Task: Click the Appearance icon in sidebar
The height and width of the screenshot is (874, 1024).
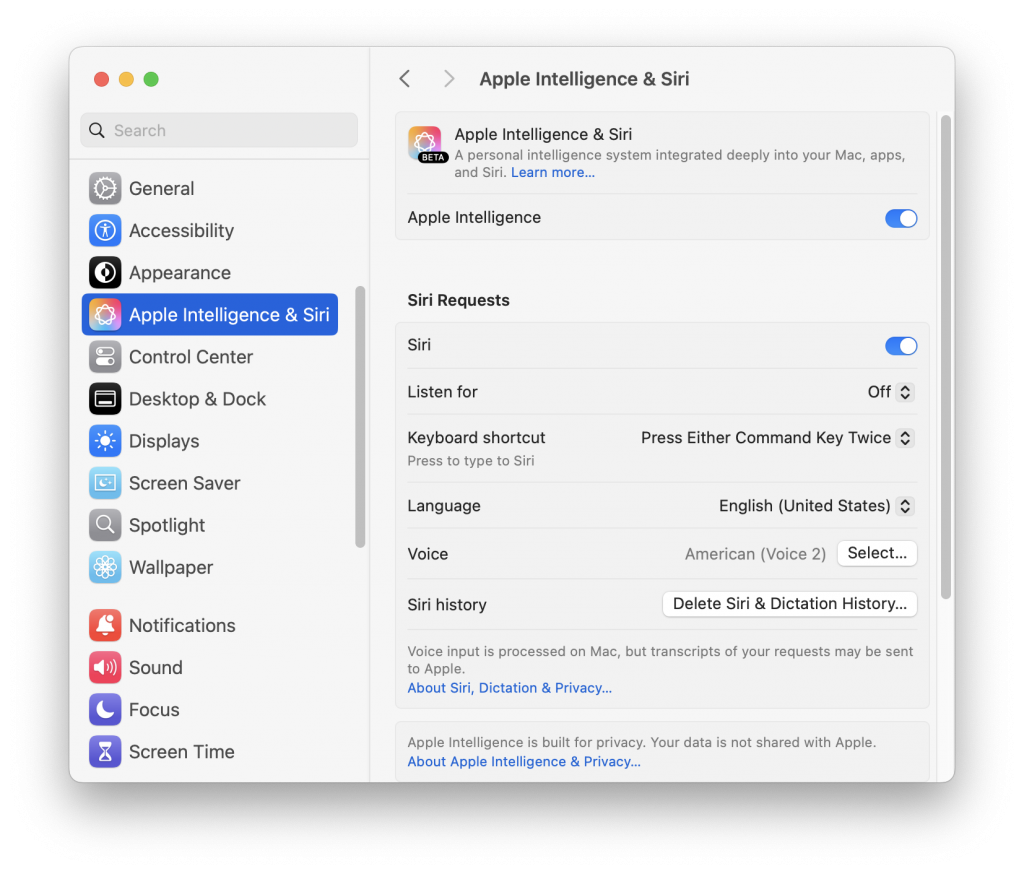Action: [105, 272]
